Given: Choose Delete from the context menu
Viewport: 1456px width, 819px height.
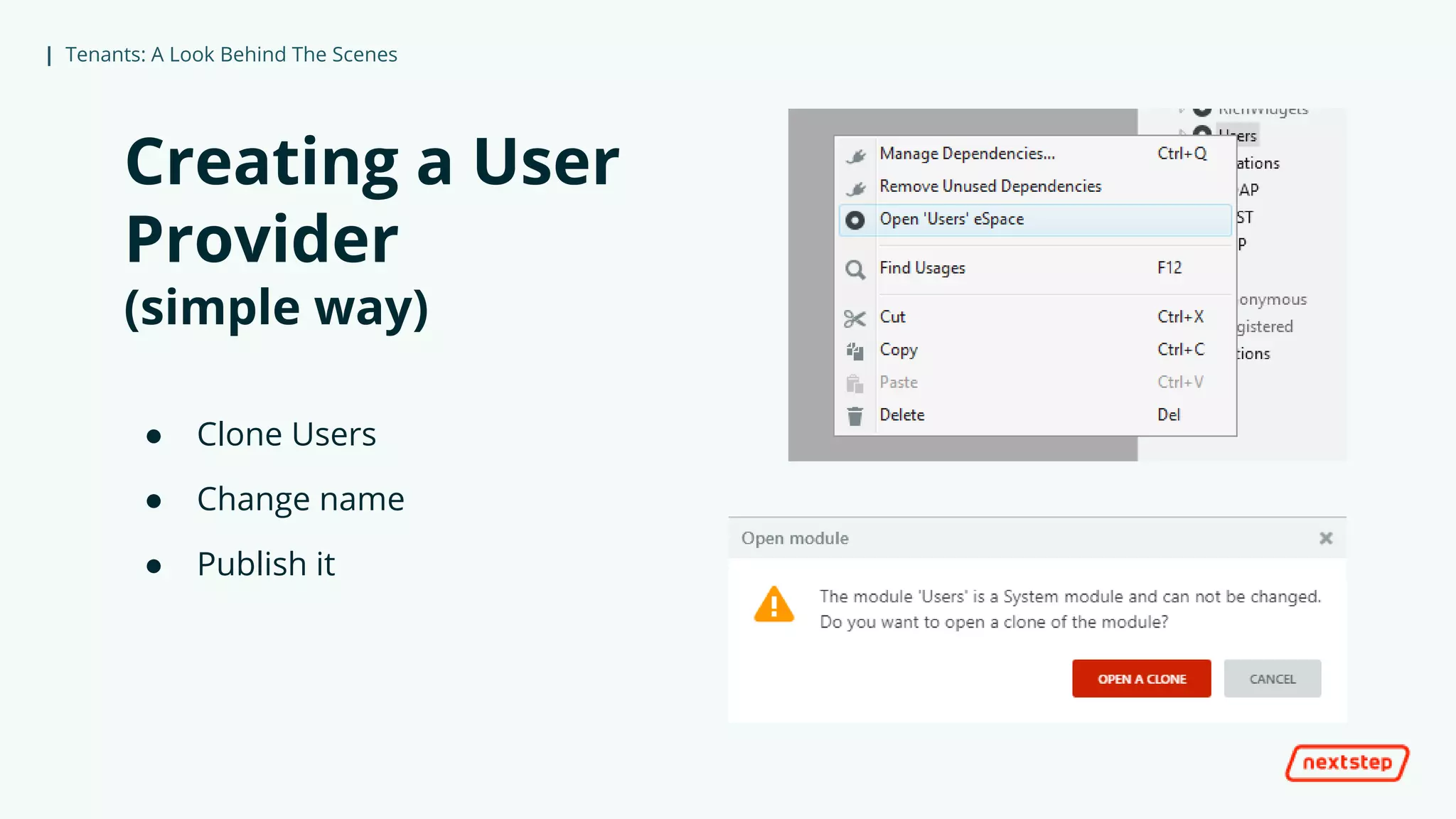Looking at the screenshot, I should (x=1035, y=415).
